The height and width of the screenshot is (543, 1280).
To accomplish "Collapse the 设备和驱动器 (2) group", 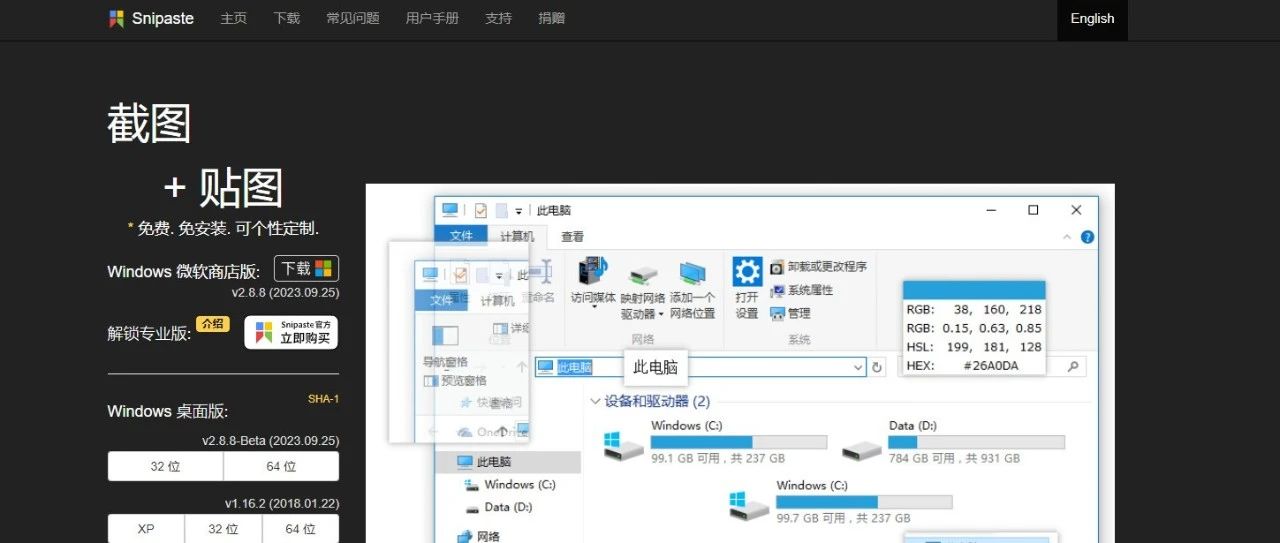I will [596, 401].
